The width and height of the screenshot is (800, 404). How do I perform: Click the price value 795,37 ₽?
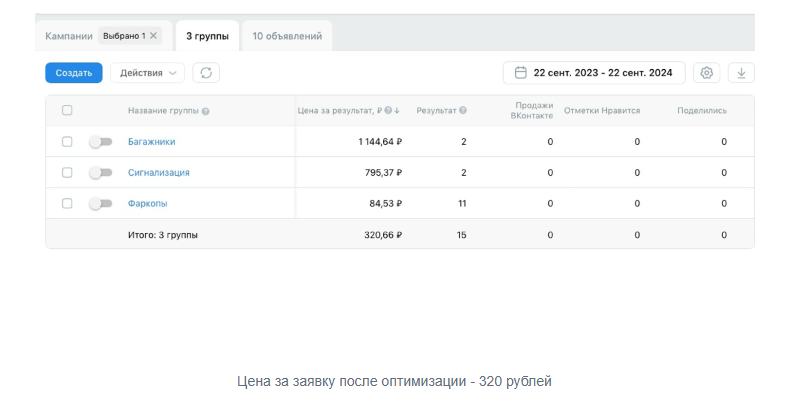[383, 173]
